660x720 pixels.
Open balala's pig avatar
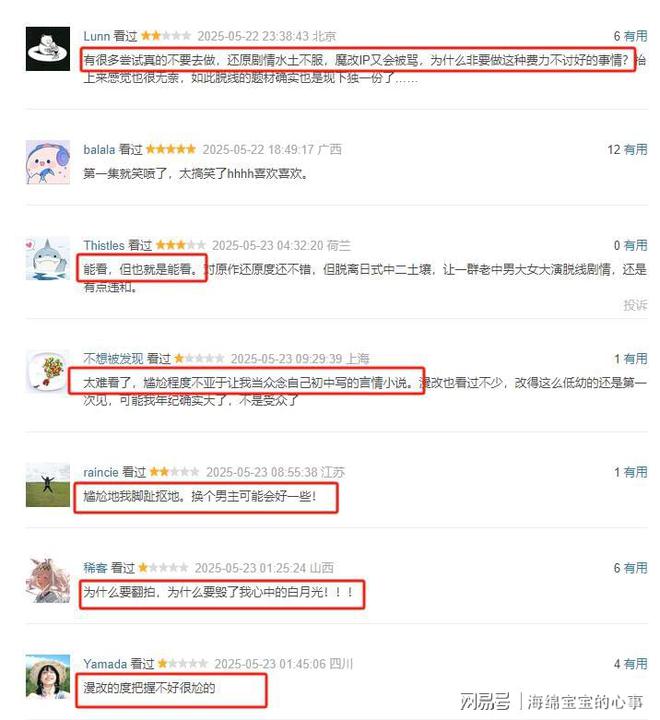(x=48, y=162)
